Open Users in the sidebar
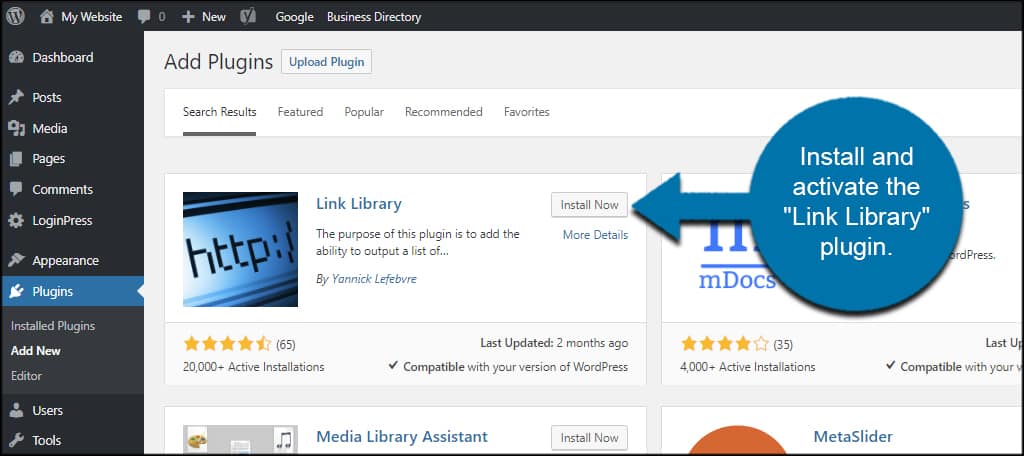 (x=48, y=411)
